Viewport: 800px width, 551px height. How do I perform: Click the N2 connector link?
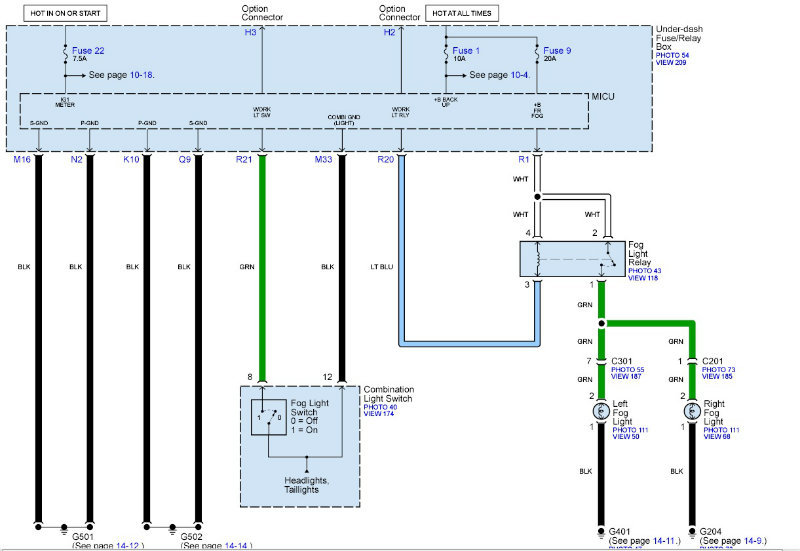[x=77, y=159]
